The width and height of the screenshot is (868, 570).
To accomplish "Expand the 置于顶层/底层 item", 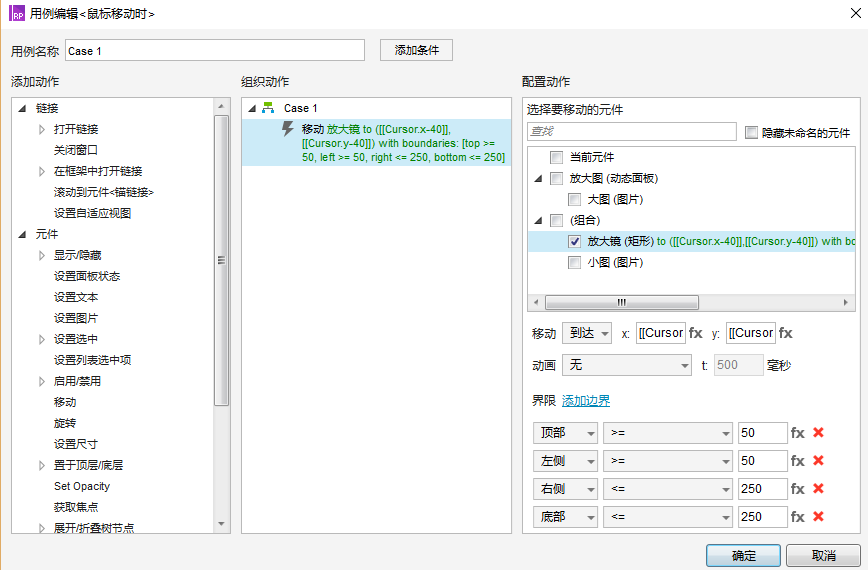I will click(x=42, y=465).
